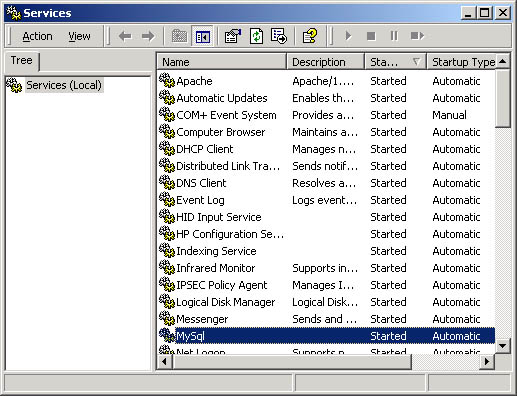Viewport: 517px width, 396px height.
Task: Click the Indexing Service name
Action: tap(216, 251)
